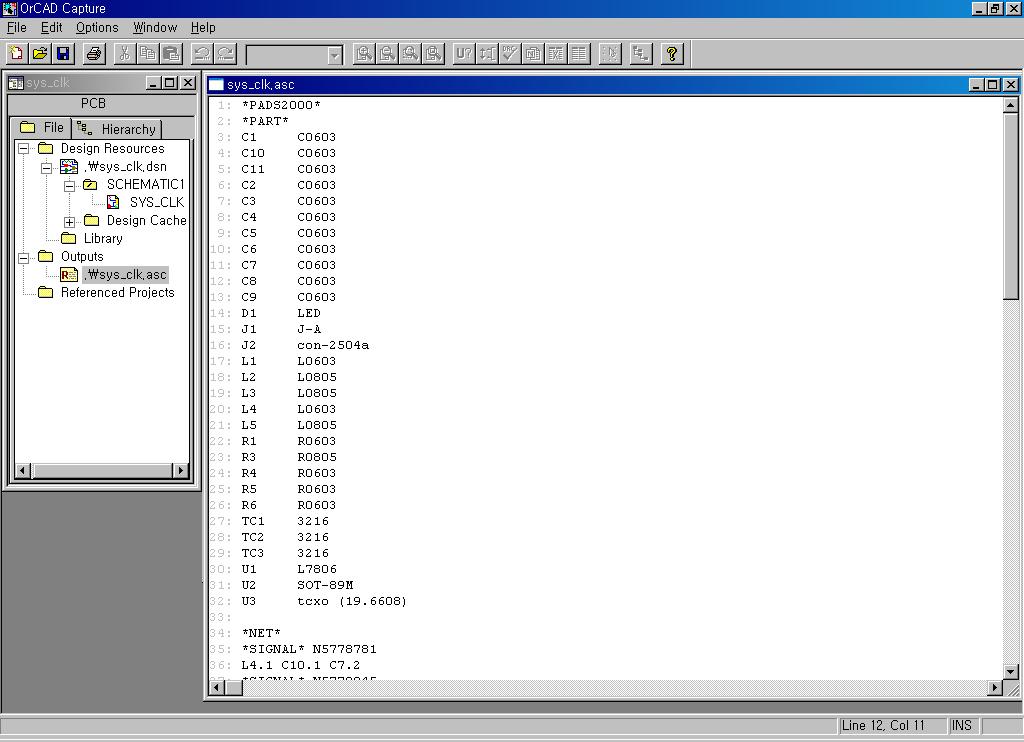Screen dimensions: 1024x742
Task: Click the Project Manager toolbar icon
Action: coord(641,54)
